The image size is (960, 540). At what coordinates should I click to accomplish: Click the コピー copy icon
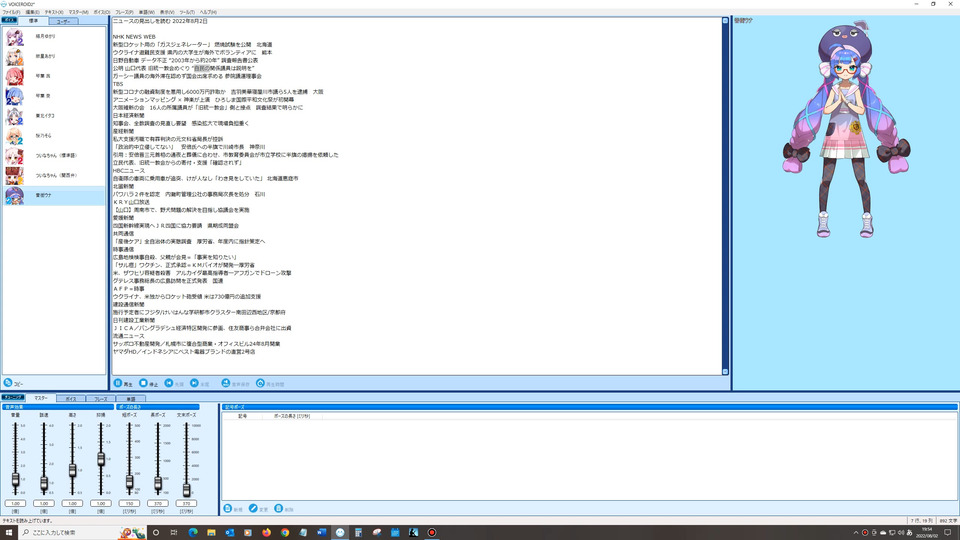pyautogui.click(x=8, y=383)
